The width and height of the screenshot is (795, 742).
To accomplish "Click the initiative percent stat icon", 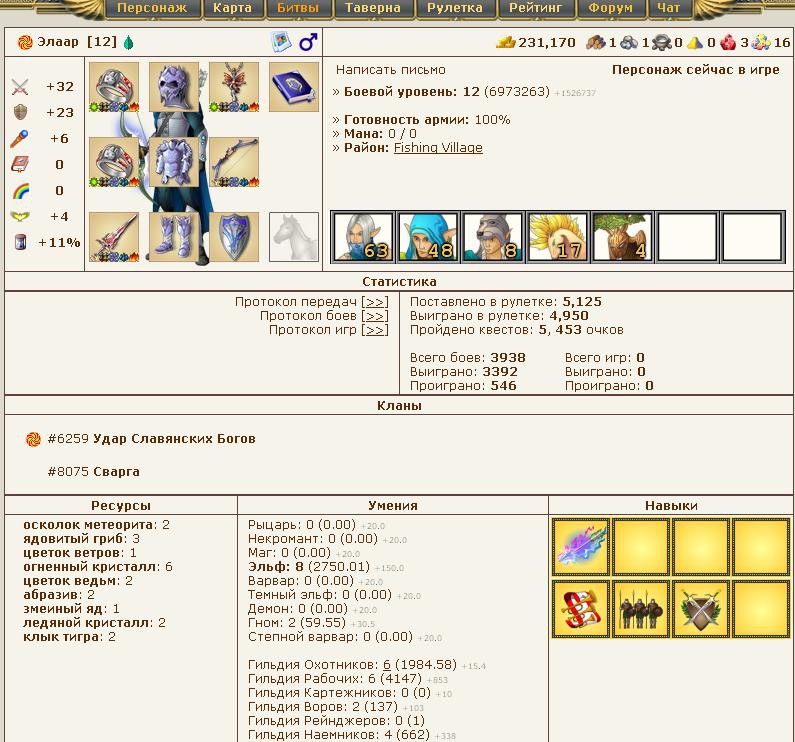I will pos(20,242).
